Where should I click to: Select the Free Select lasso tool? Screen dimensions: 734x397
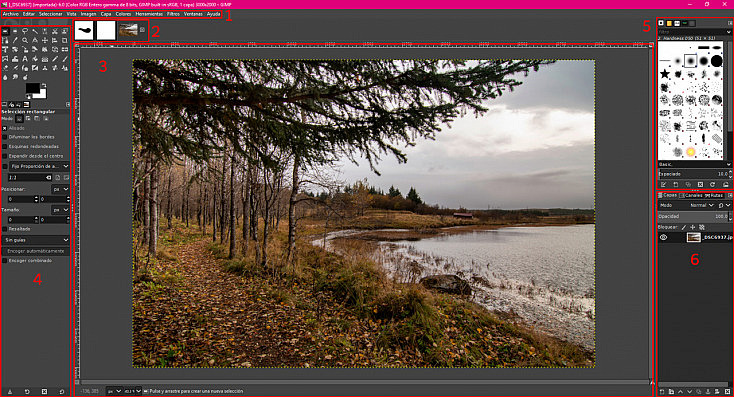(x=25, y=31)
